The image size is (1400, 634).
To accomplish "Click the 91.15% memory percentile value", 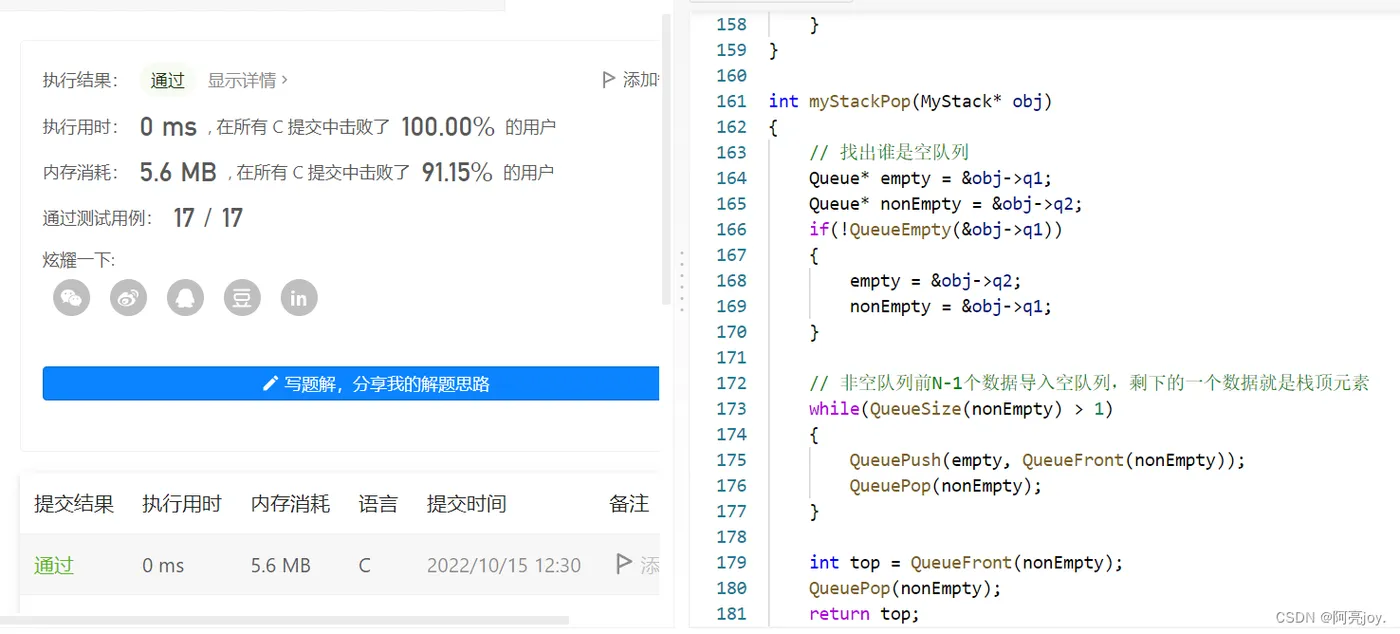I will (457, 172).
